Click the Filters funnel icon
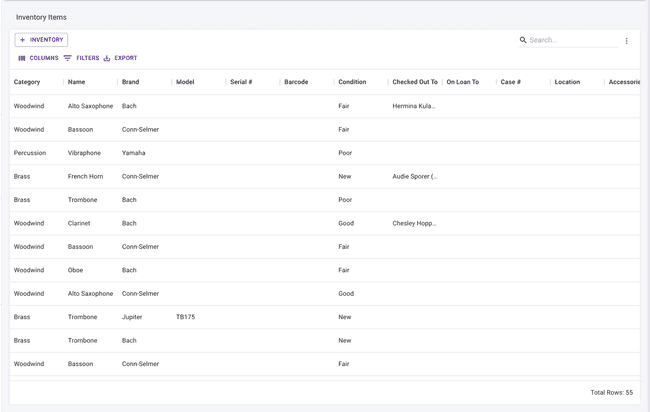Screen dimensions: 650x412 (x=68, y=58)
